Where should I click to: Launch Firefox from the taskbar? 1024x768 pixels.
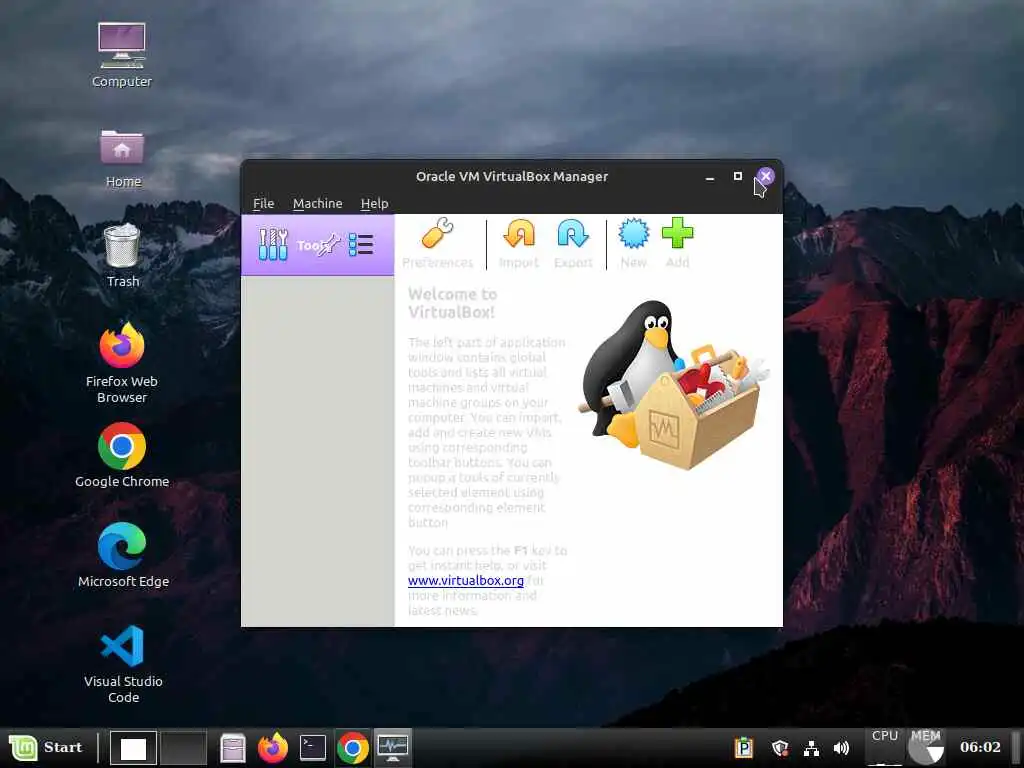point(273,748)
